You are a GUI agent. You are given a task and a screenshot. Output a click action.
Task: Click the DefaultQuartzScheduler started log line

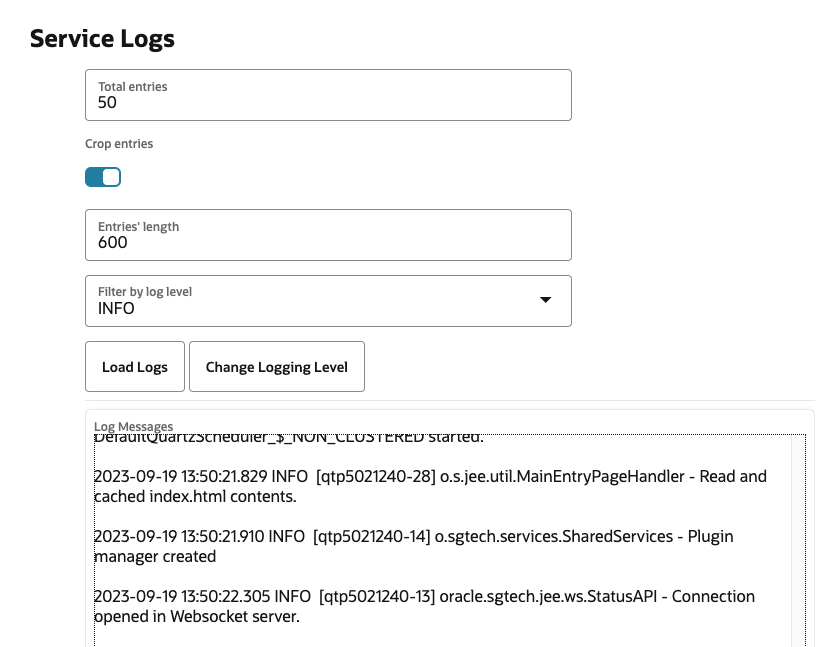point(288,438)
